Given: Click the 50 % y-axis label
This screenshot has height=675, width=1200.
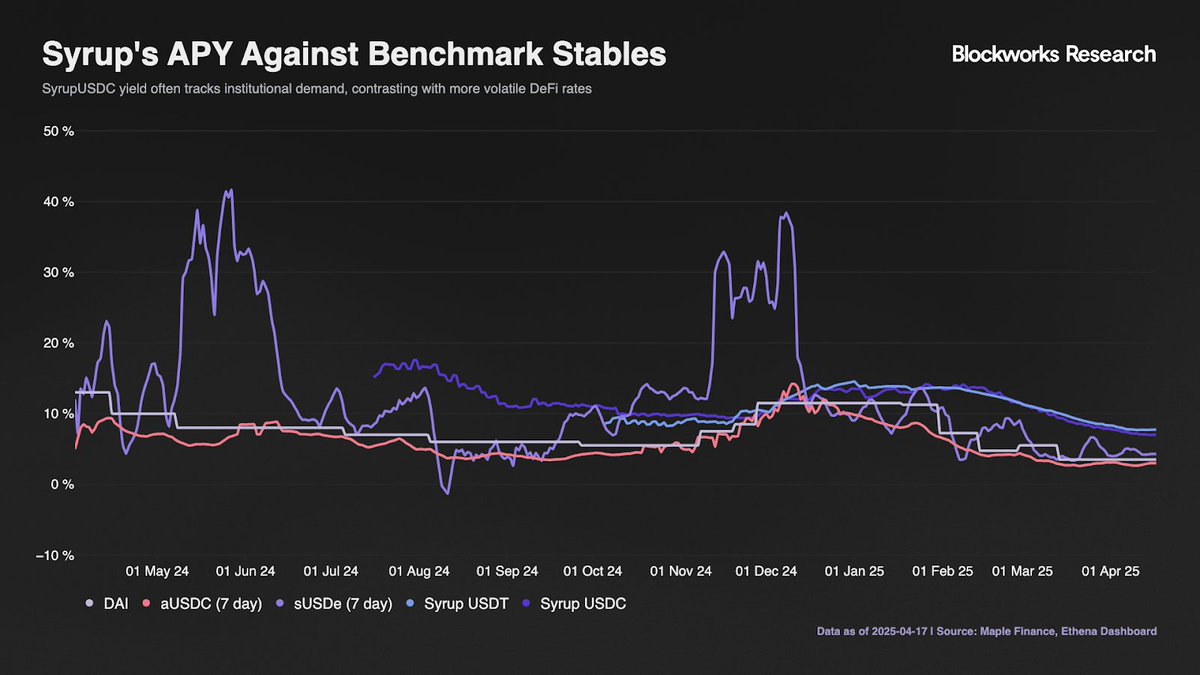Looking at the screenshot, I should click(60, 132).
